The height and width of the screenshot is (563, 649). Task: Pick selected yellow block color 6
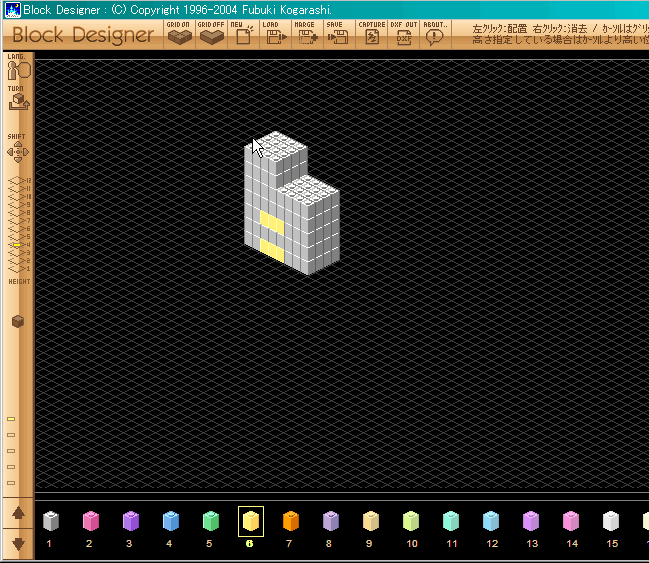tap(251, 521)
